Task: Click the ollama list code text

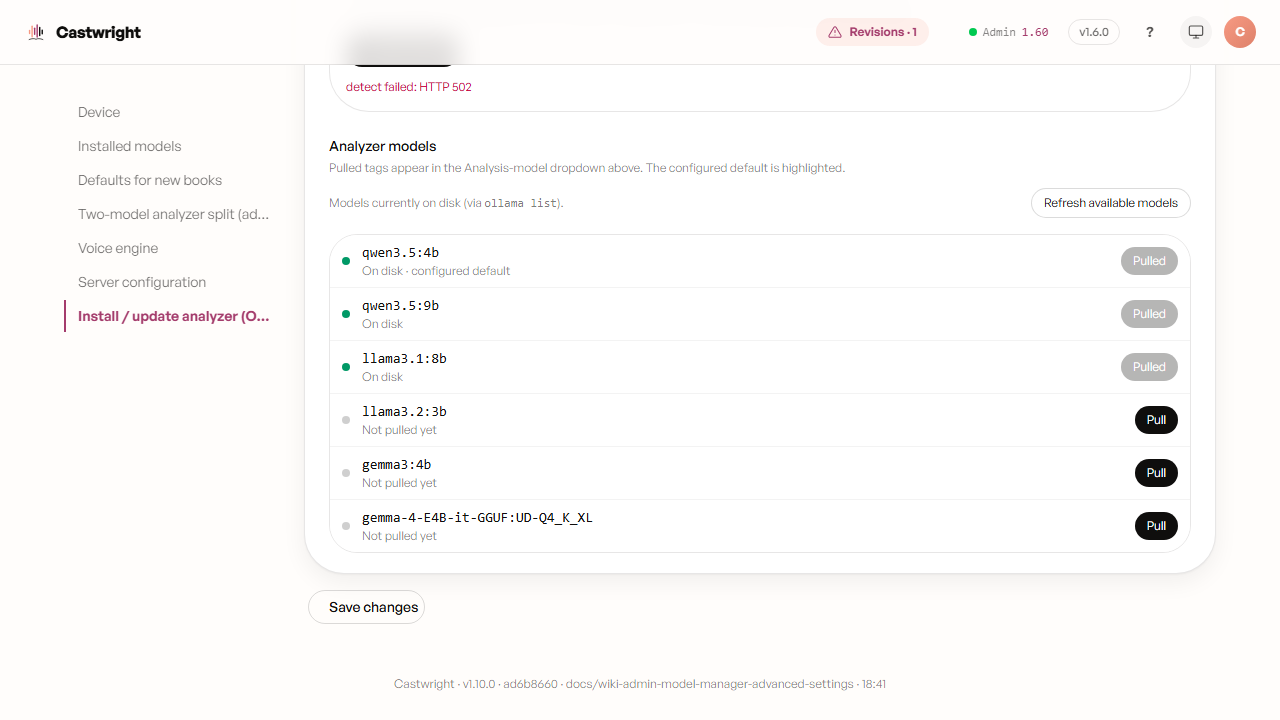Action: (x=520, y=203)
